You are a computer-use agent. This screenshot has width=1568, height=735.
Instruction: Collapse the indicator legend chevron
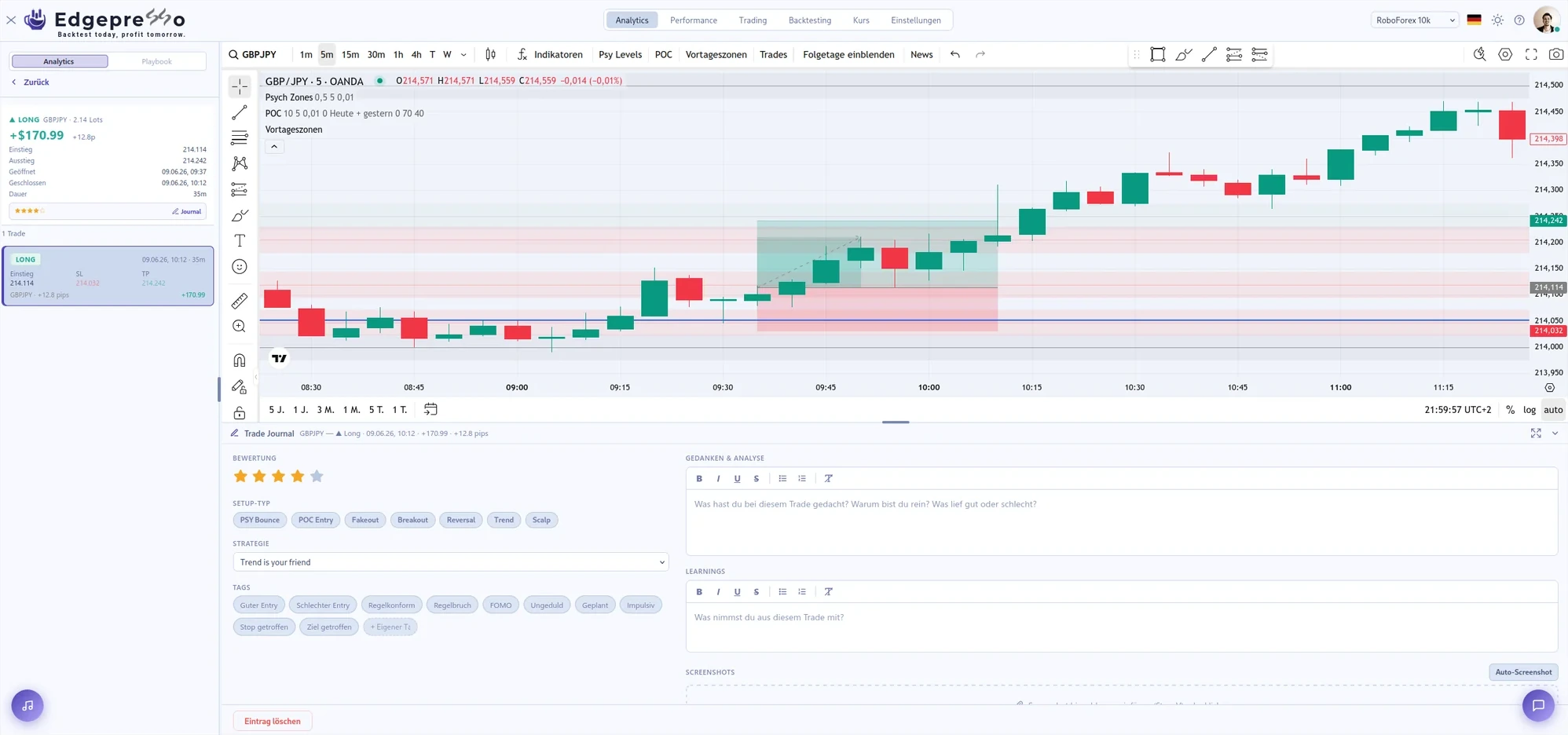(274, 147)
